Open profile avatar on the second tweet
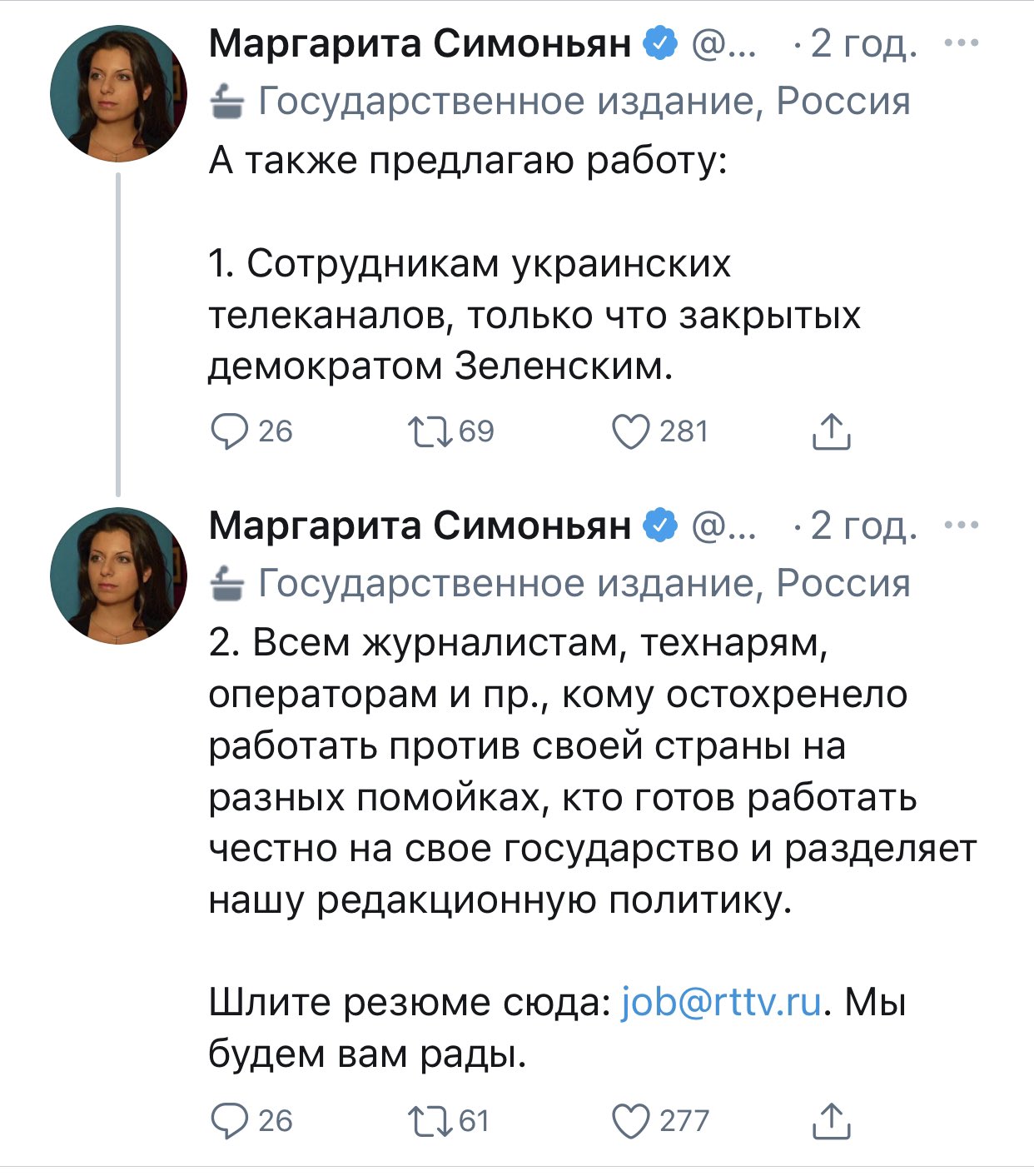This screenshot has width=1034, height=1176. click(x=117, y=576)
